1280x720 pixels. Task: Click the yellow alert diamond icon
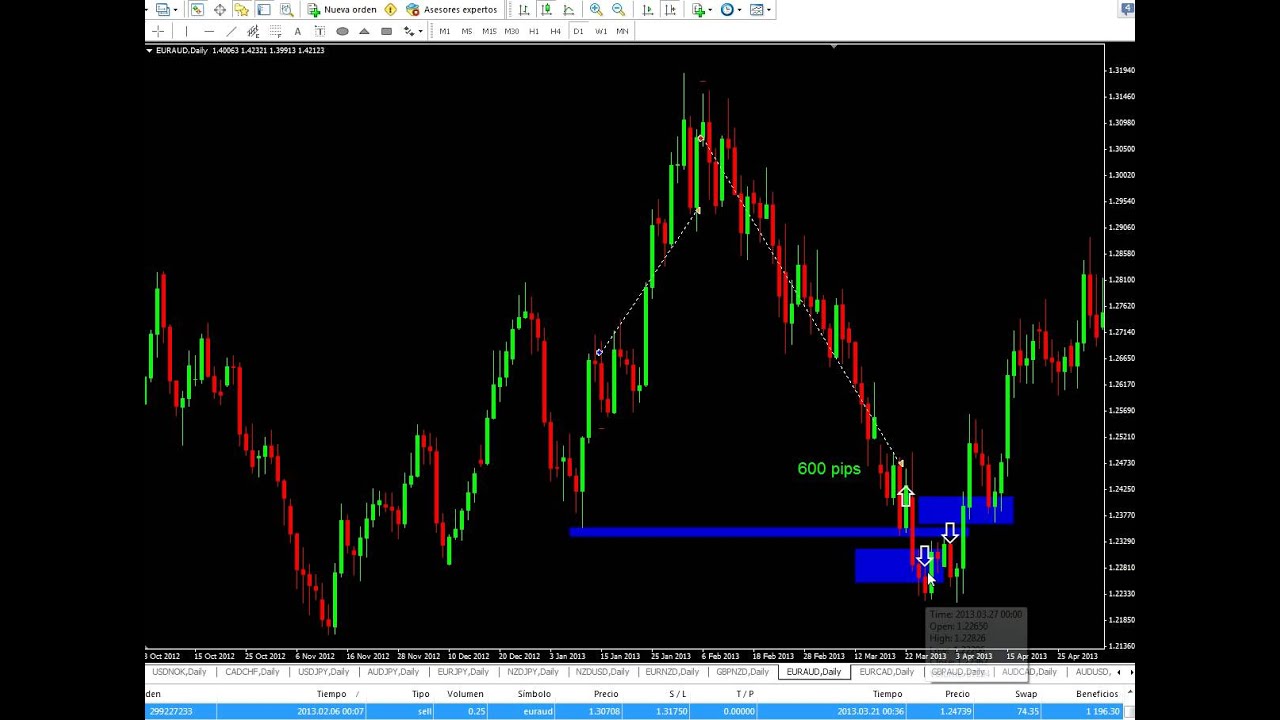coord(390,10)
